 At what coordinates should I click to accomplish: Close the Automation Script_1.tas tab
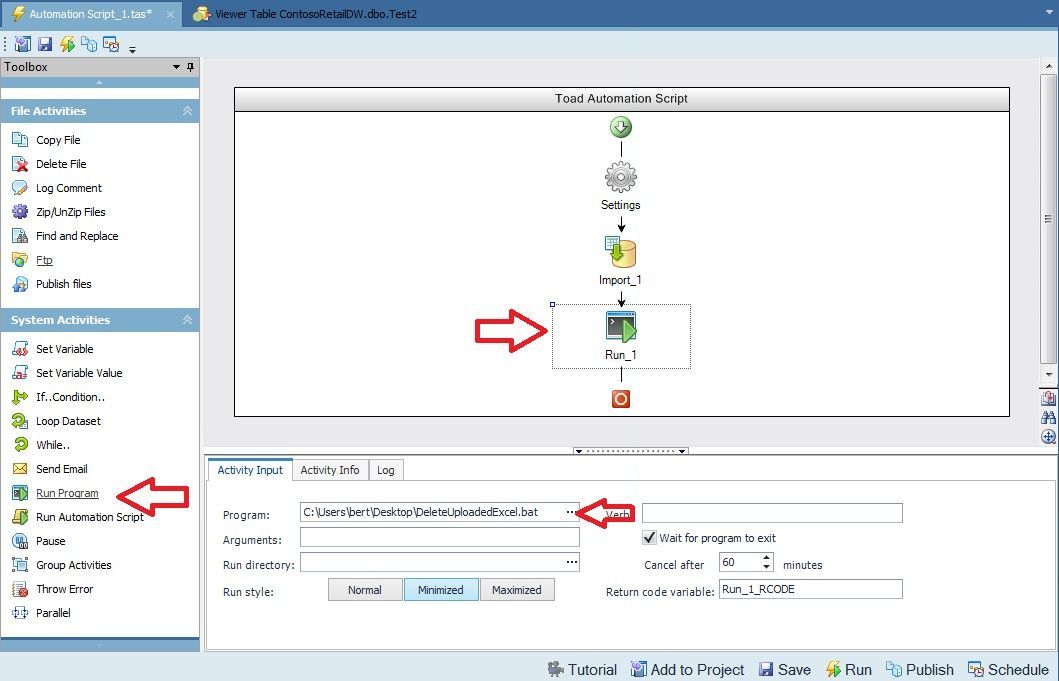tap(171, 14)
